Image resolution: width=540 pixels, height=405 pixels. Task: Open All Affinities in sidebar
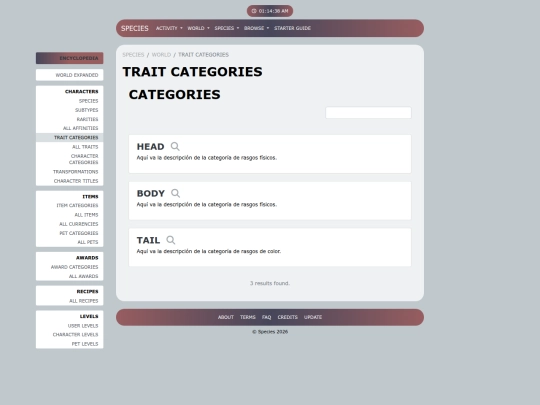coord(81,128)
